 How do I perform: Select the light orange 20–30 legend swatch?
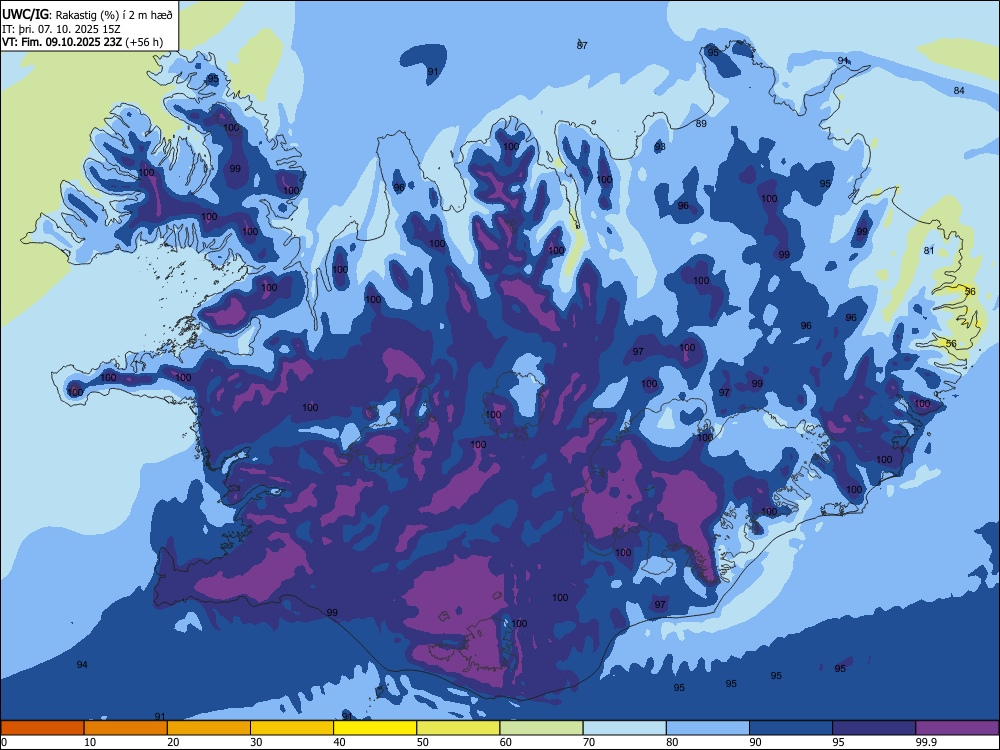click(209, 728)
